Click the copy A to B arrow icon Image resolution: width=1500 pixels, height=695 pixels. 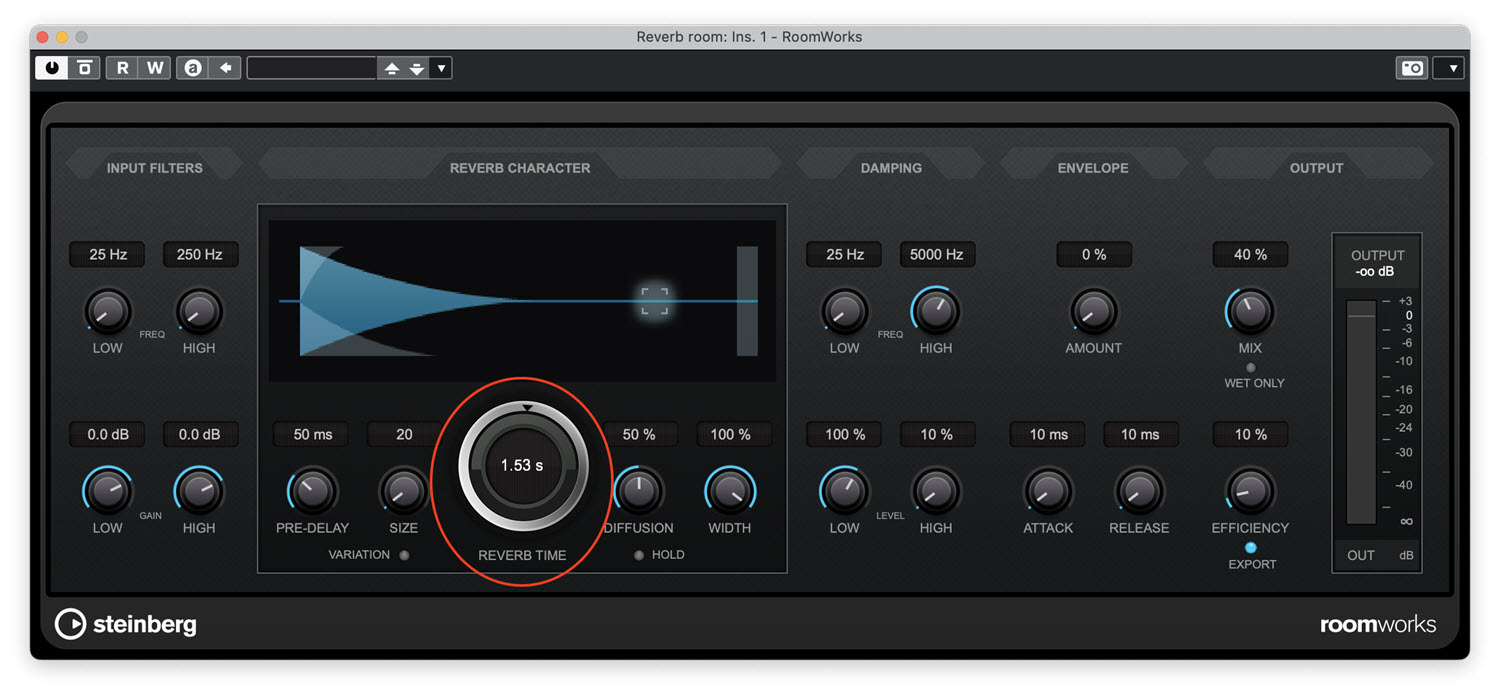(226, 68)
